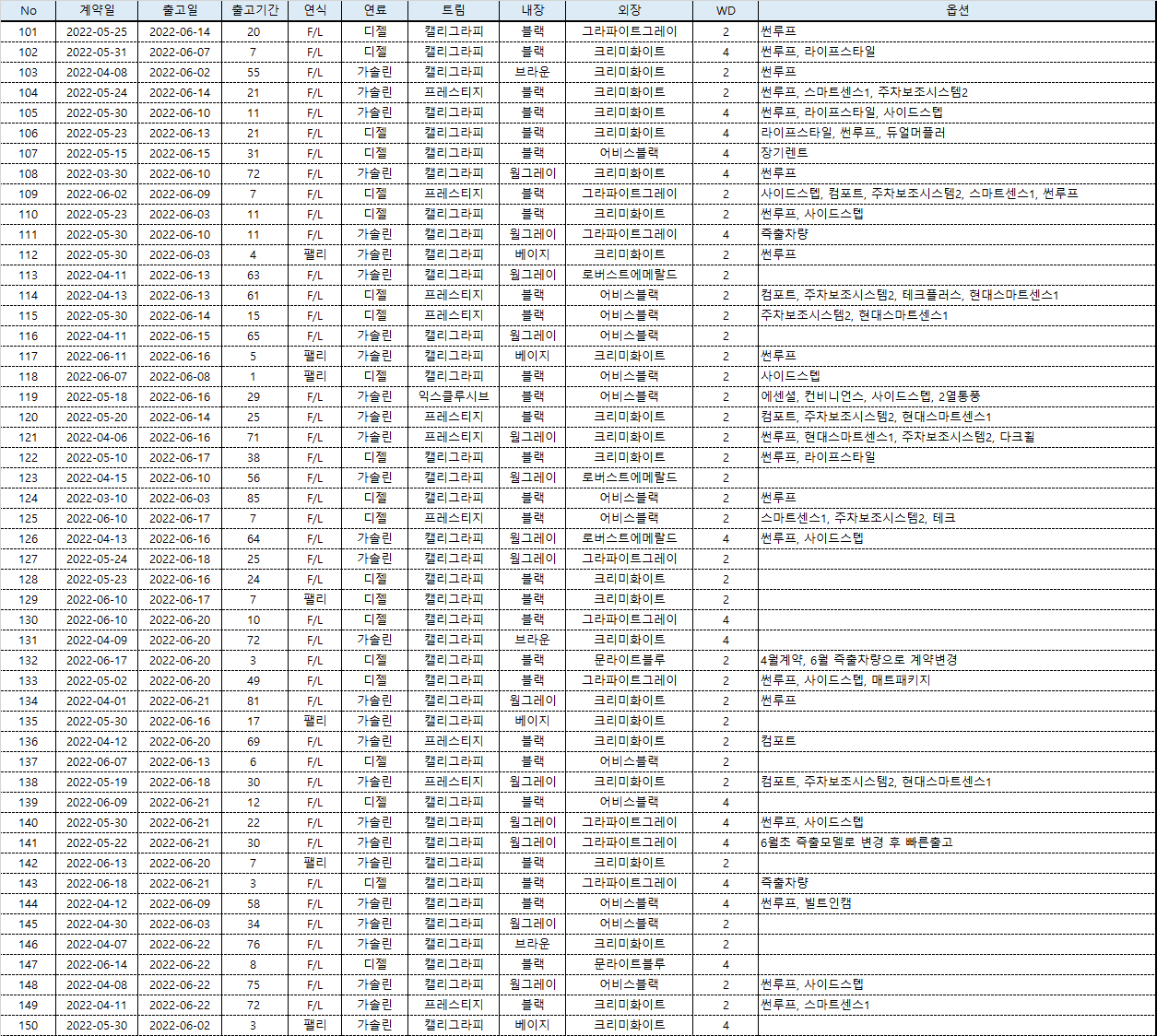The image size is (1157, 1036).
Task: Select contract date 2022-05-10 in row 122
Action: point(97,457)
